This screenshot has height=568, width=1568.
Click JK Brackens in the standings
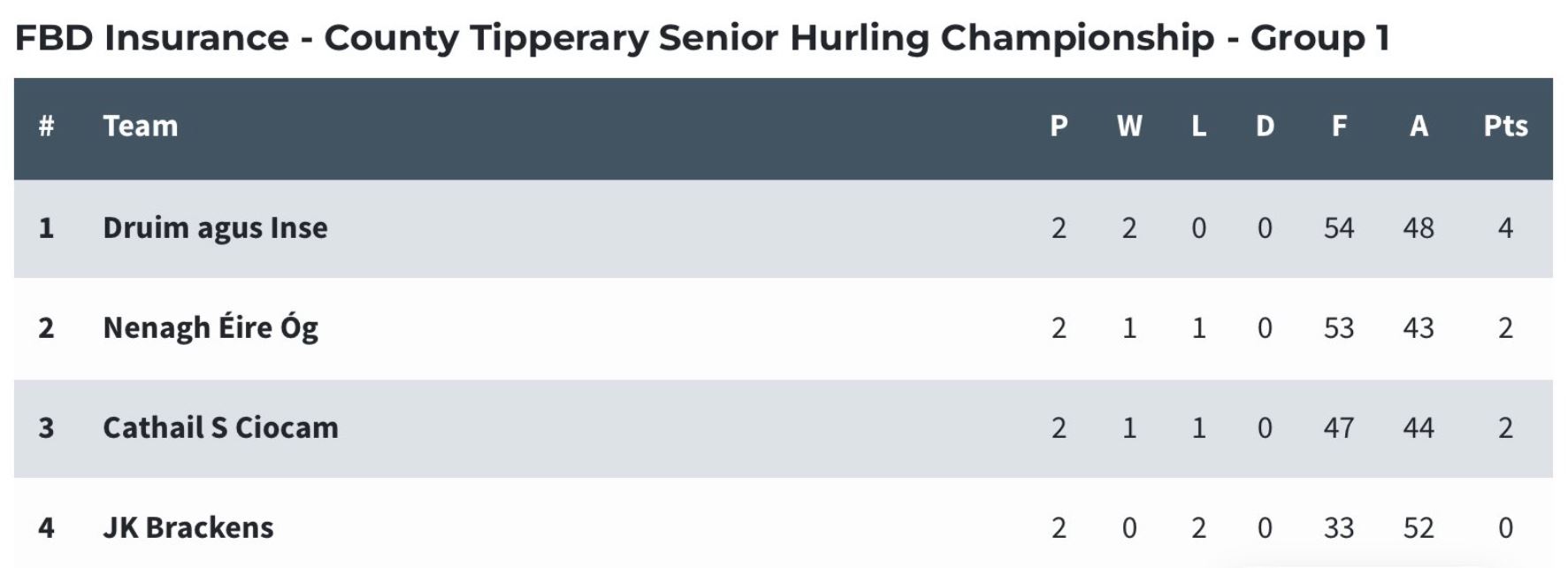pyautogui.click(x=188, y=527)
